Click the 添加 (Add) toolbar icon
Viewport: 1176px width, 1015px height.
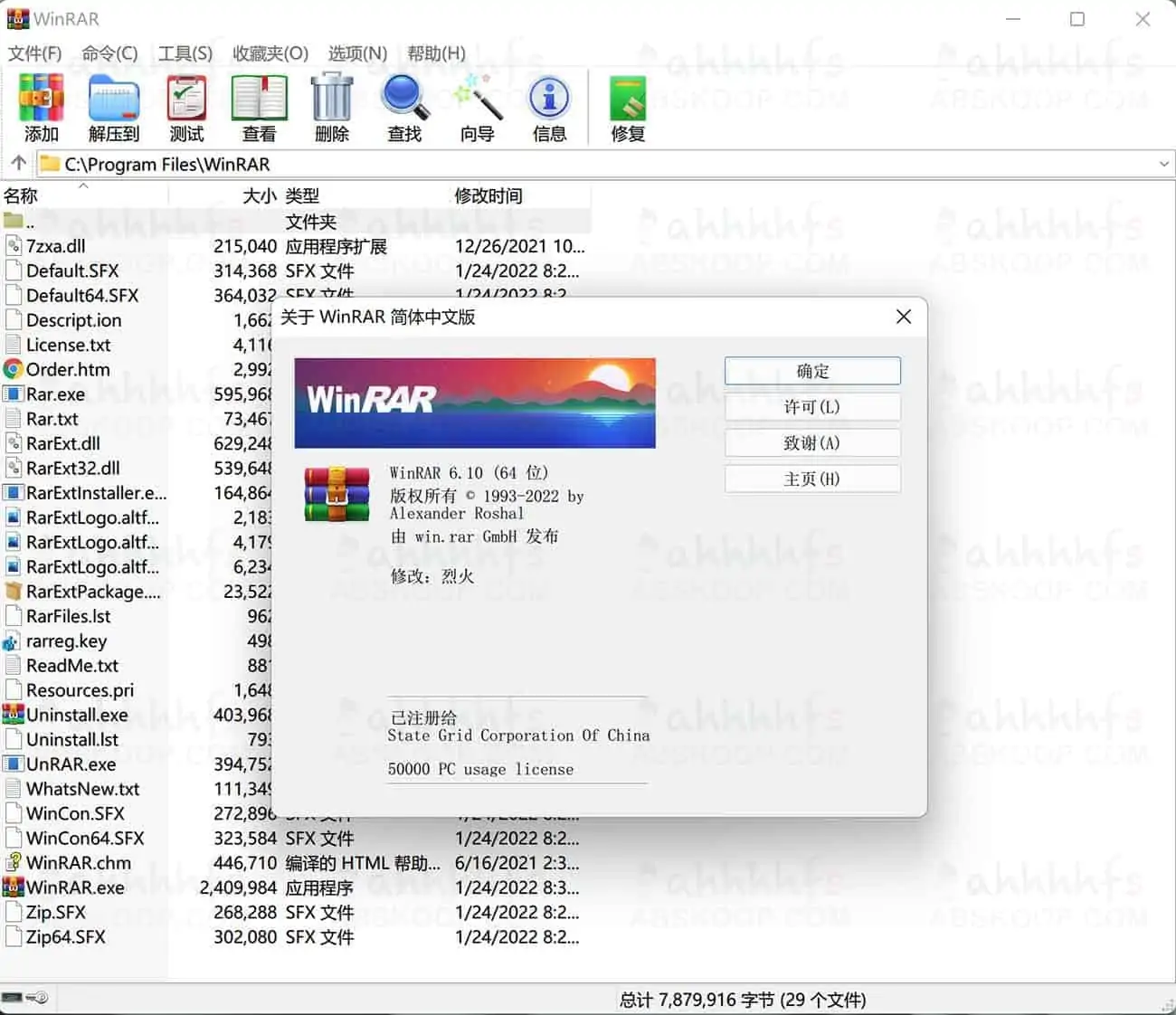point(42,98)
